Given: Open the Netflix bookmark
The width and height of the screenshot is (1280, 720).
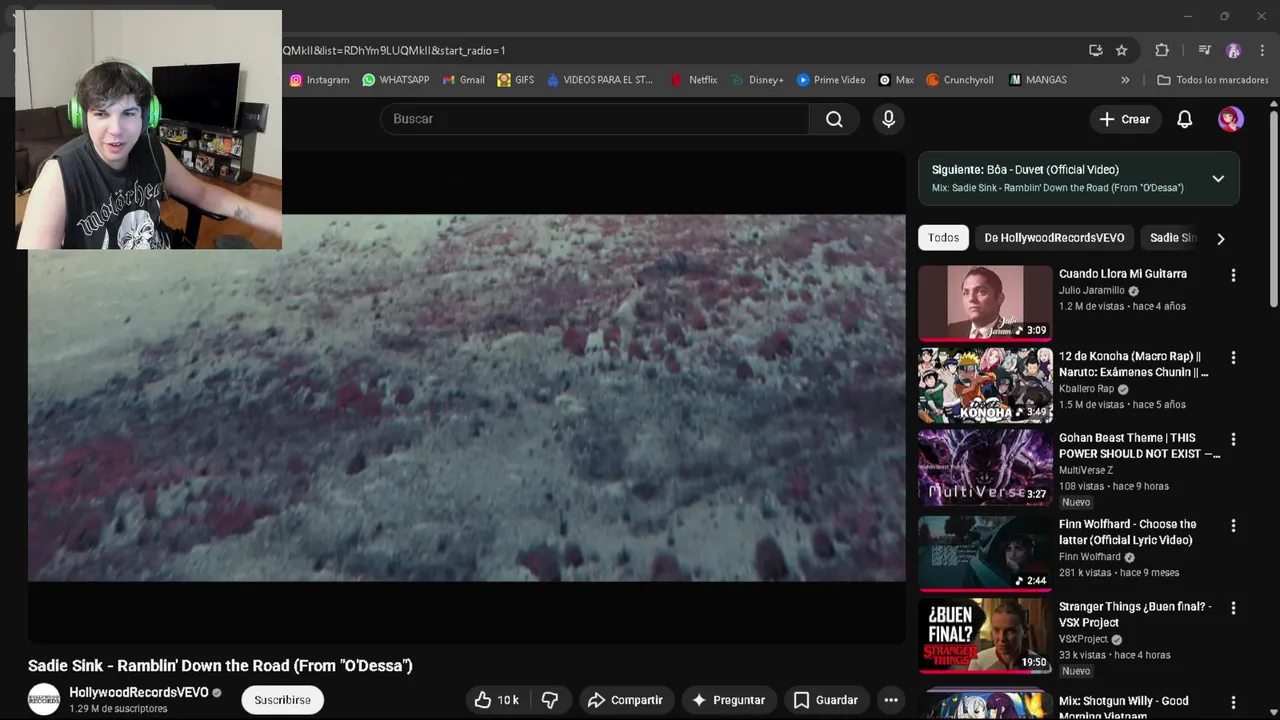Looking at the screenshot, I should tap(694, 80).
